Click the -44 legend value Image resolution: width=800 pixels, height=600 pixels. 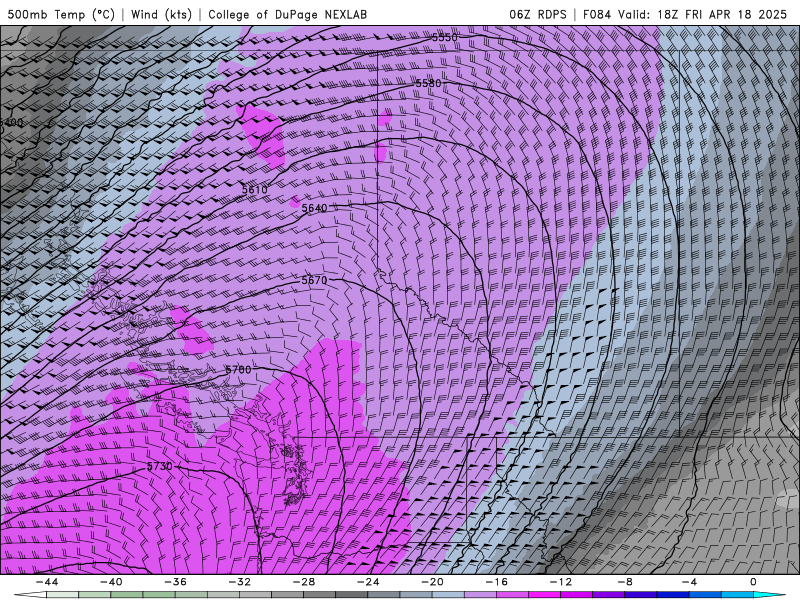46,582
